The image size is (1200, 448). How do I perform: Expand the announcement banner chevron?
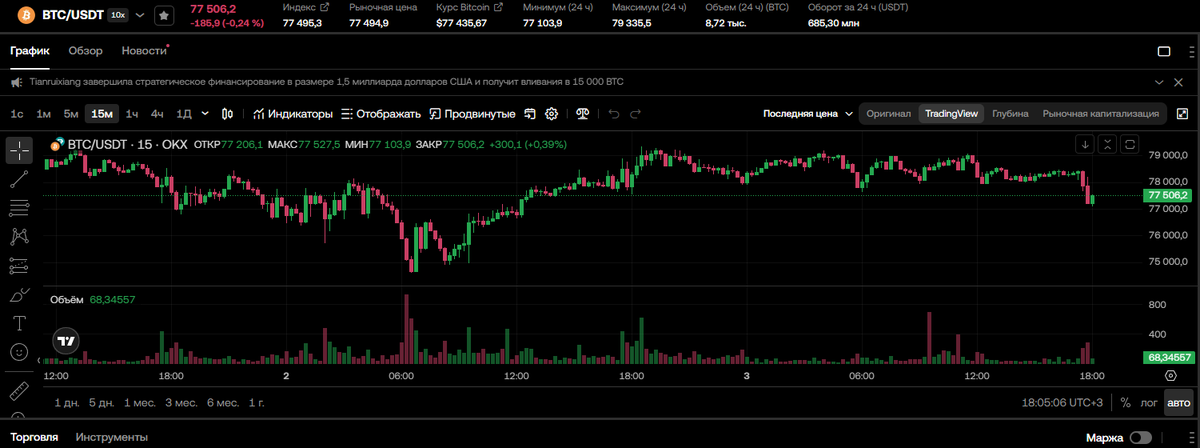click(x=1160, y=82)
